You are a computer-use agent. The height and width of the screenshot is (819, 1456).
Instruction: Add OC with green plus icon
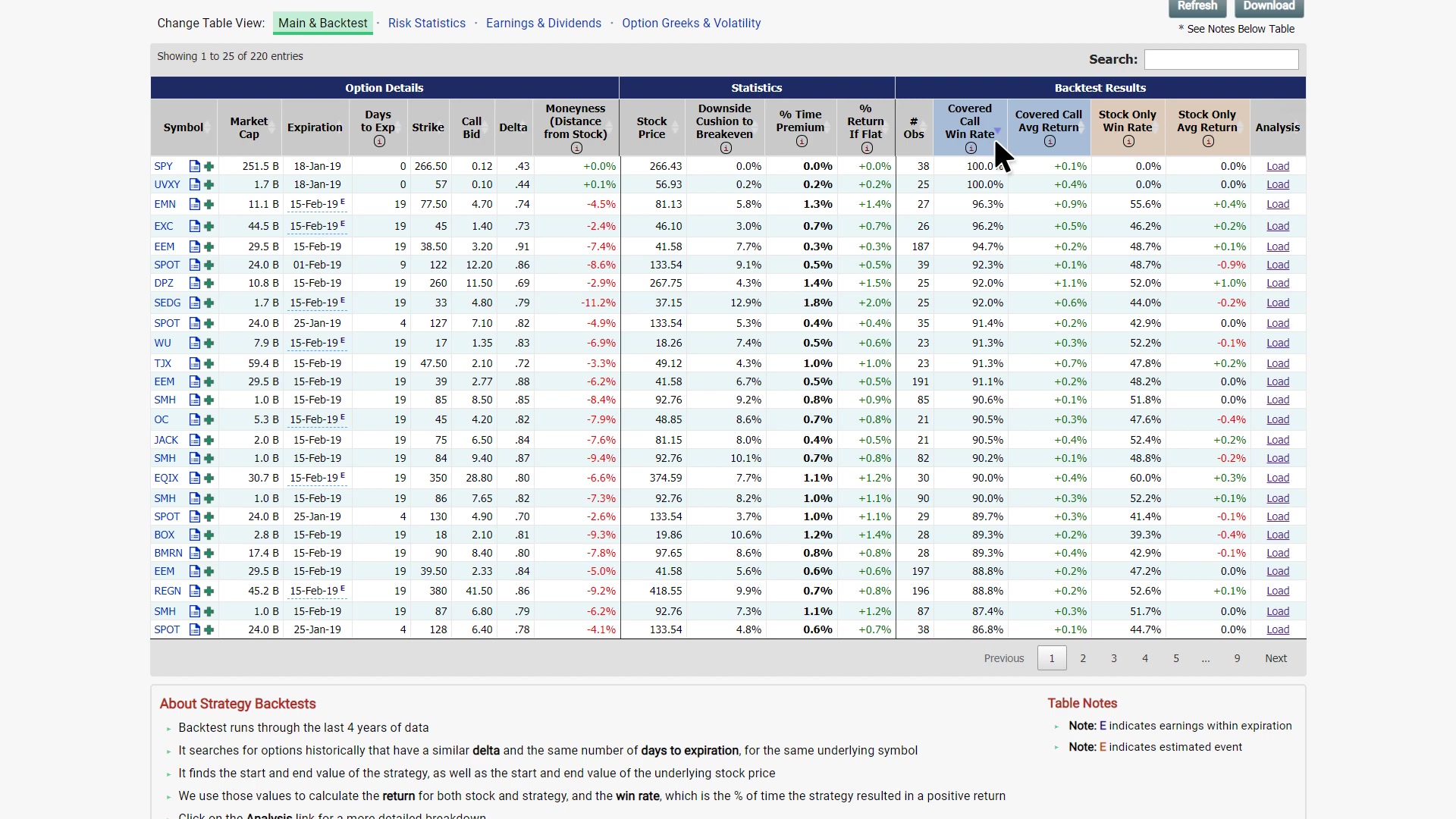click(x=209, y=419)
